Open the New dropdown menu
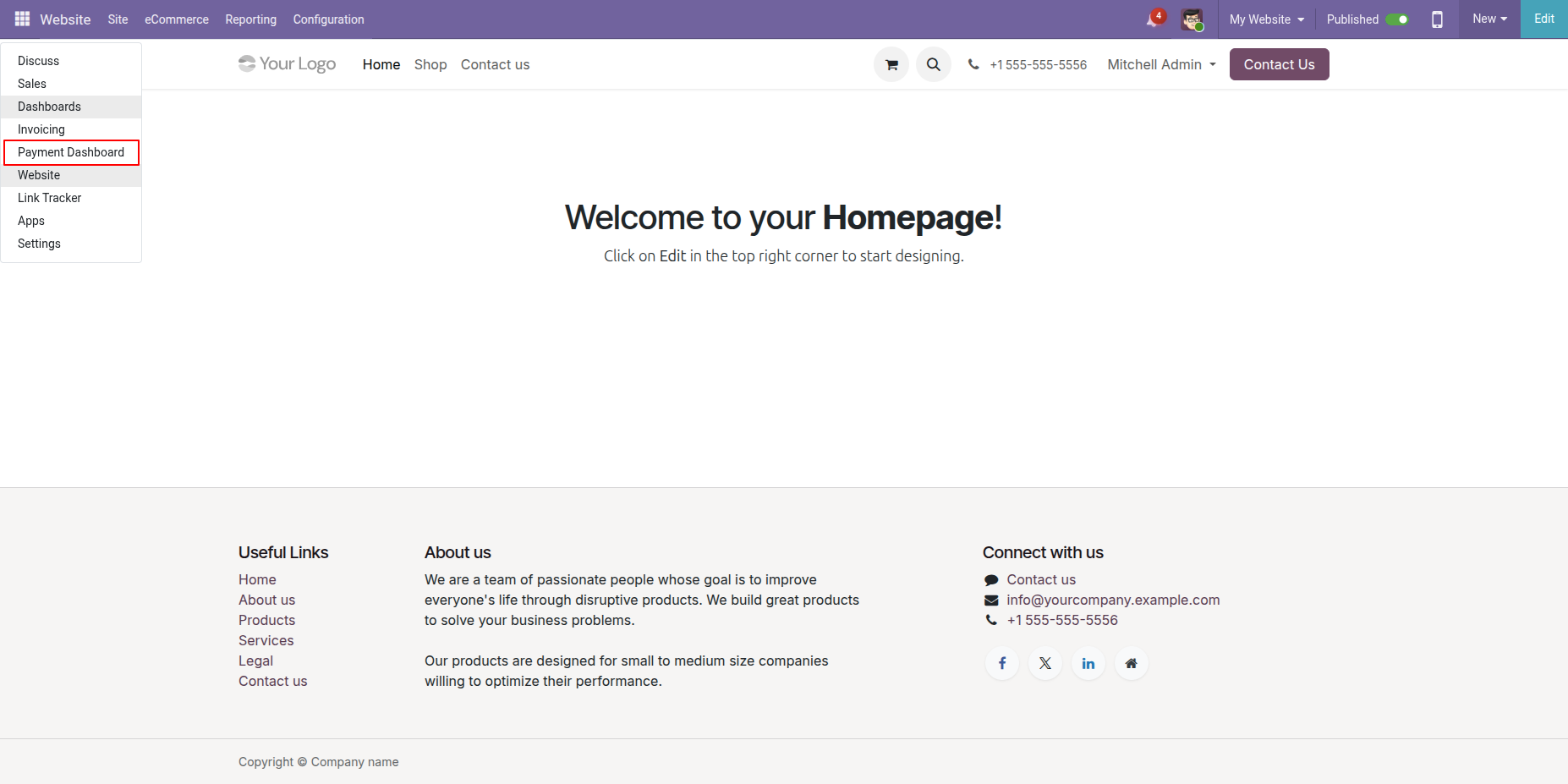 tap(1489, 19)
